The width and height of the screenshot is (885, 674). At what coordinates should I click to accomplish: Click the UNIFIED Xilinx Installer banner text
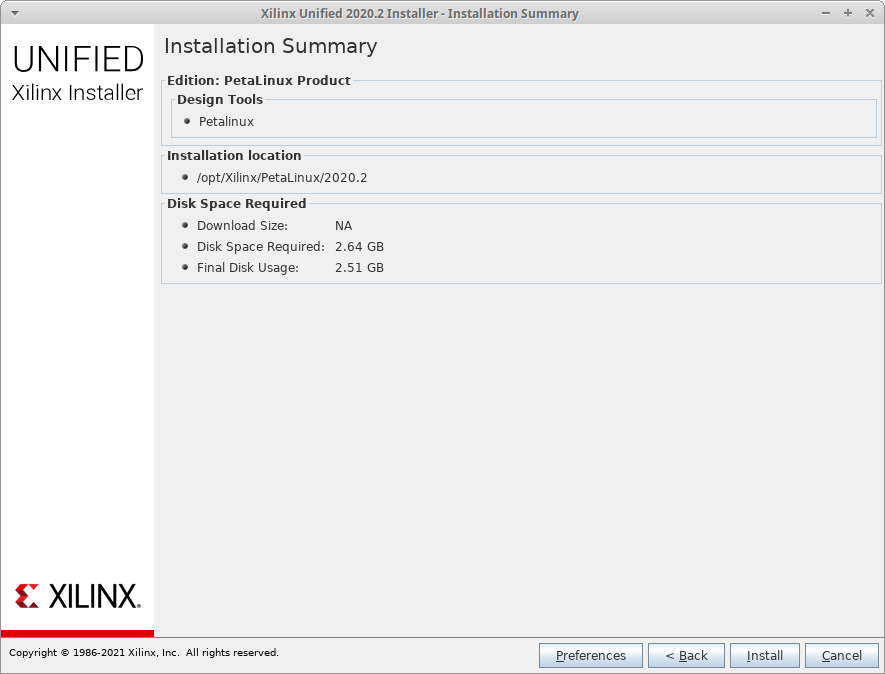[x=78, y=74]
